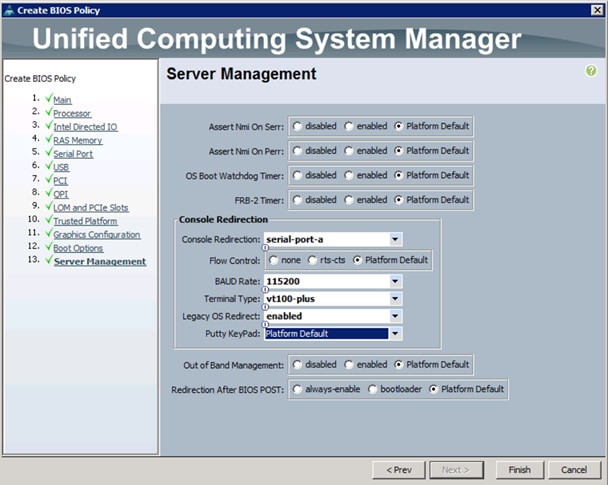Go to the Main step
608x485 pixels.
(62, 100)
